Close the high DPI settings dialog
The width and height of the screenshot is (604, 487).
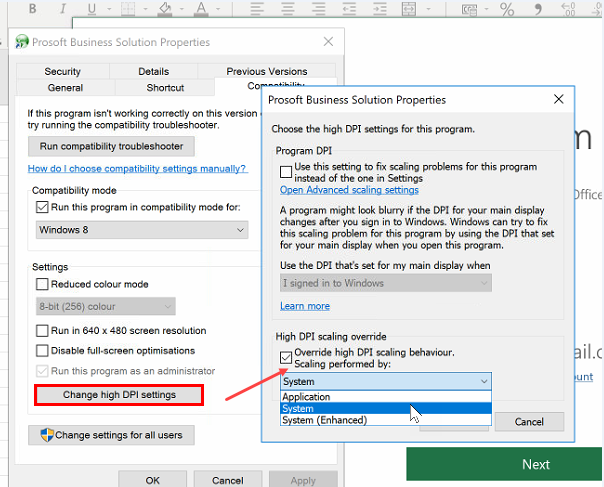pos(559,99)
